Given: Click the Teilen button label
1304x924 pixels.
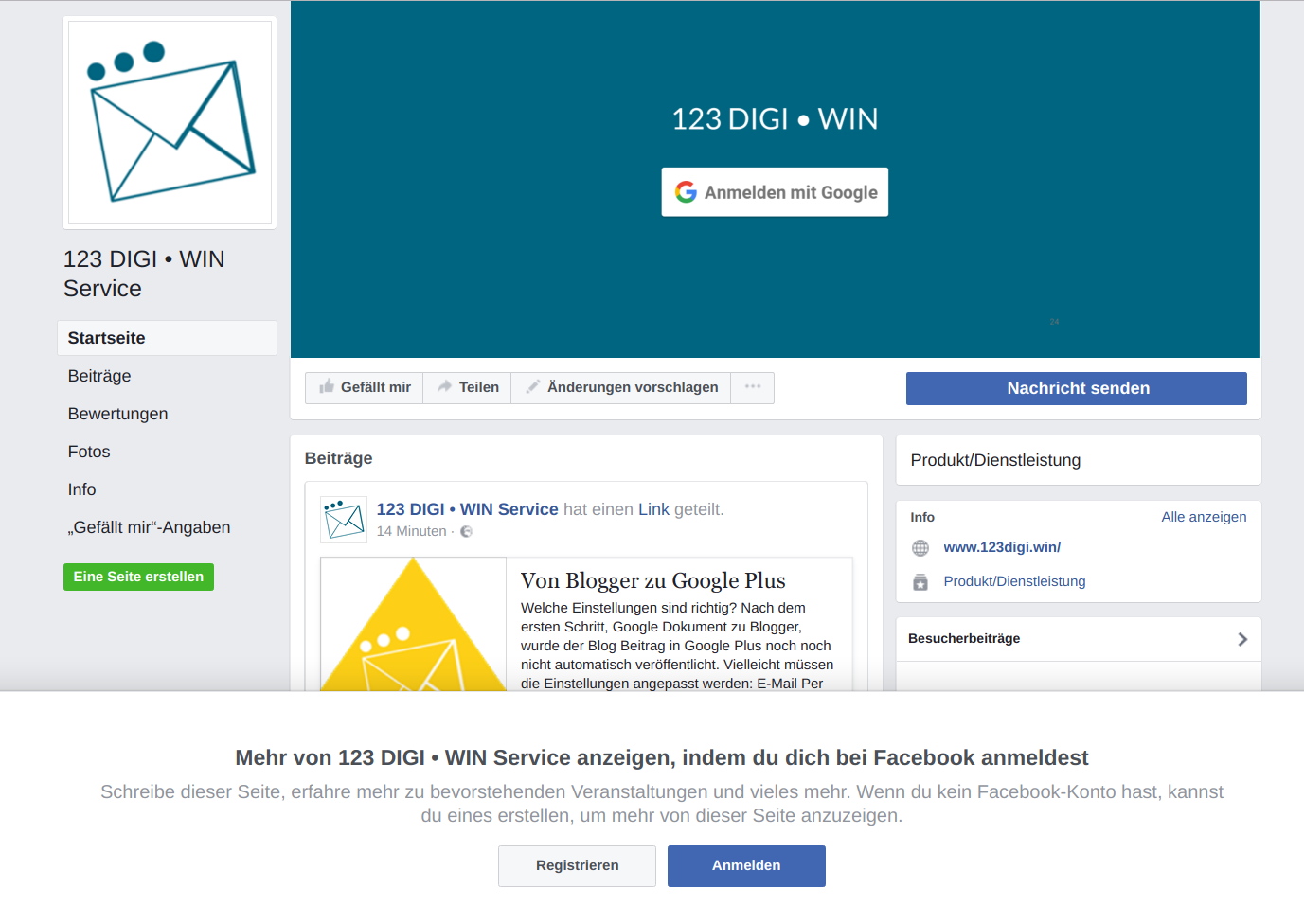Looking at the screenshot, I should coord(479,387).
